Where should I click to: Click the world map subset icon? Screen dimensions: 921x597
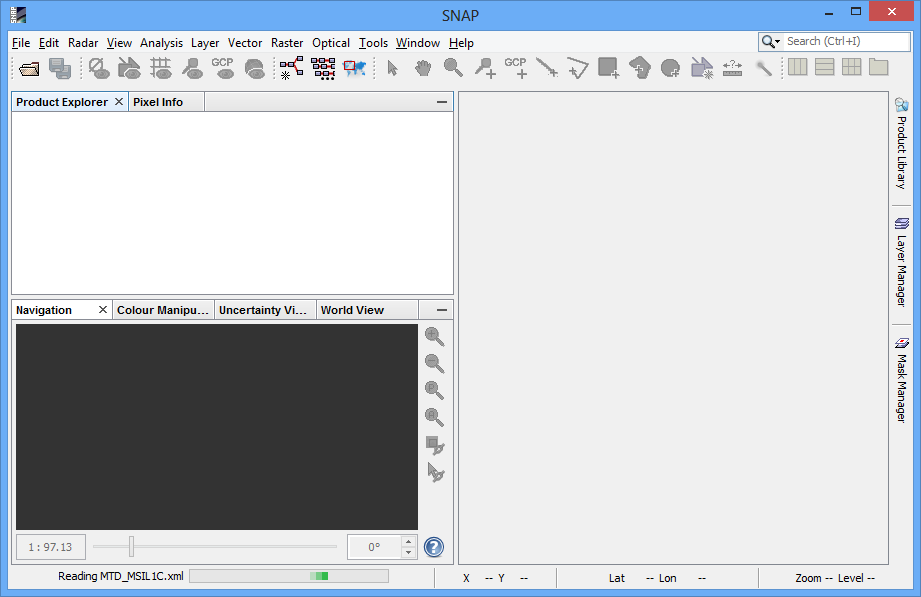pyautogui.click(x=355, y=68)
